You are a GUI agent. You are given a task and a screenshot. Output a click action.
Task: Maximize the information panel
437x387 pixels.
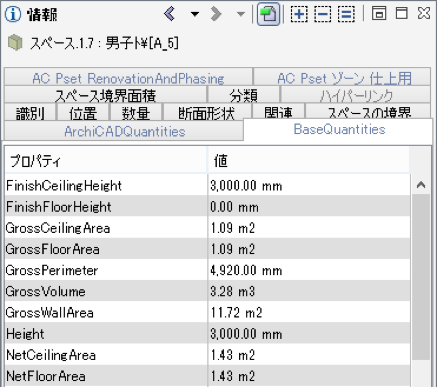[x=402, y=13]
